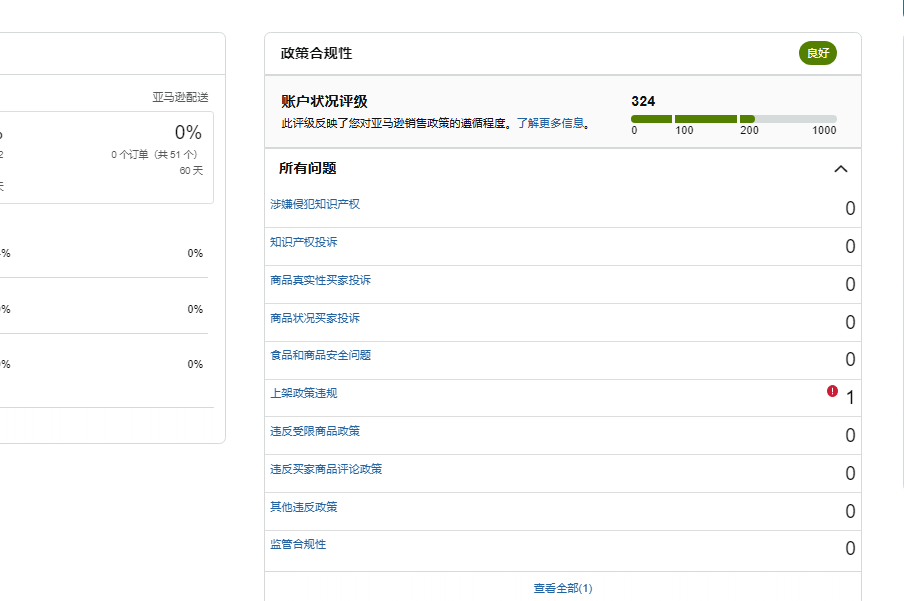Viewport: 904px width, 601px height.
Task: Open the 其他违反政策 link
Action: click(303, 507)
